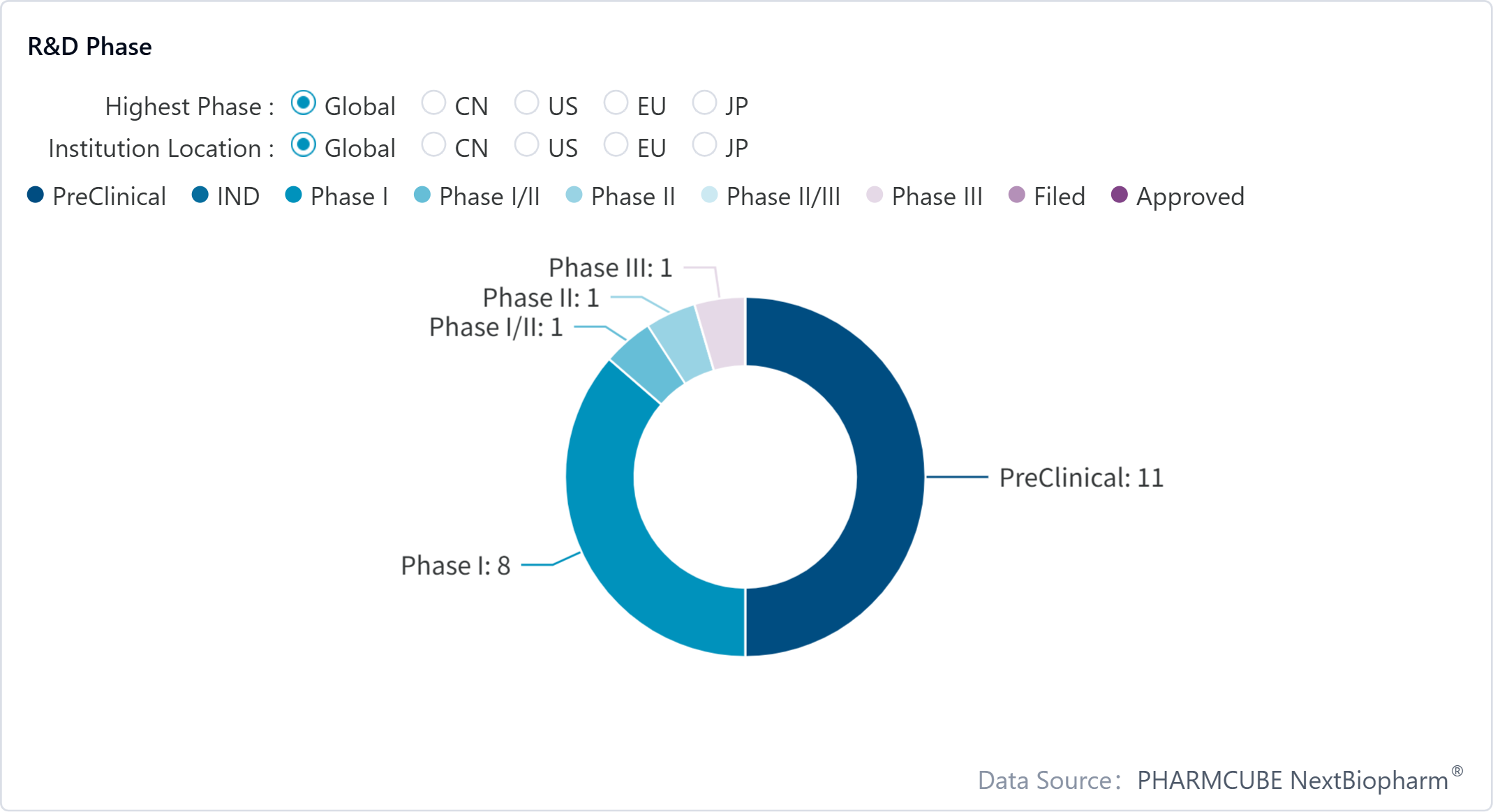Select EU radio for Highest Phase
The image size is (1493, 812).
pyautogui.click(x=616, y=103)
